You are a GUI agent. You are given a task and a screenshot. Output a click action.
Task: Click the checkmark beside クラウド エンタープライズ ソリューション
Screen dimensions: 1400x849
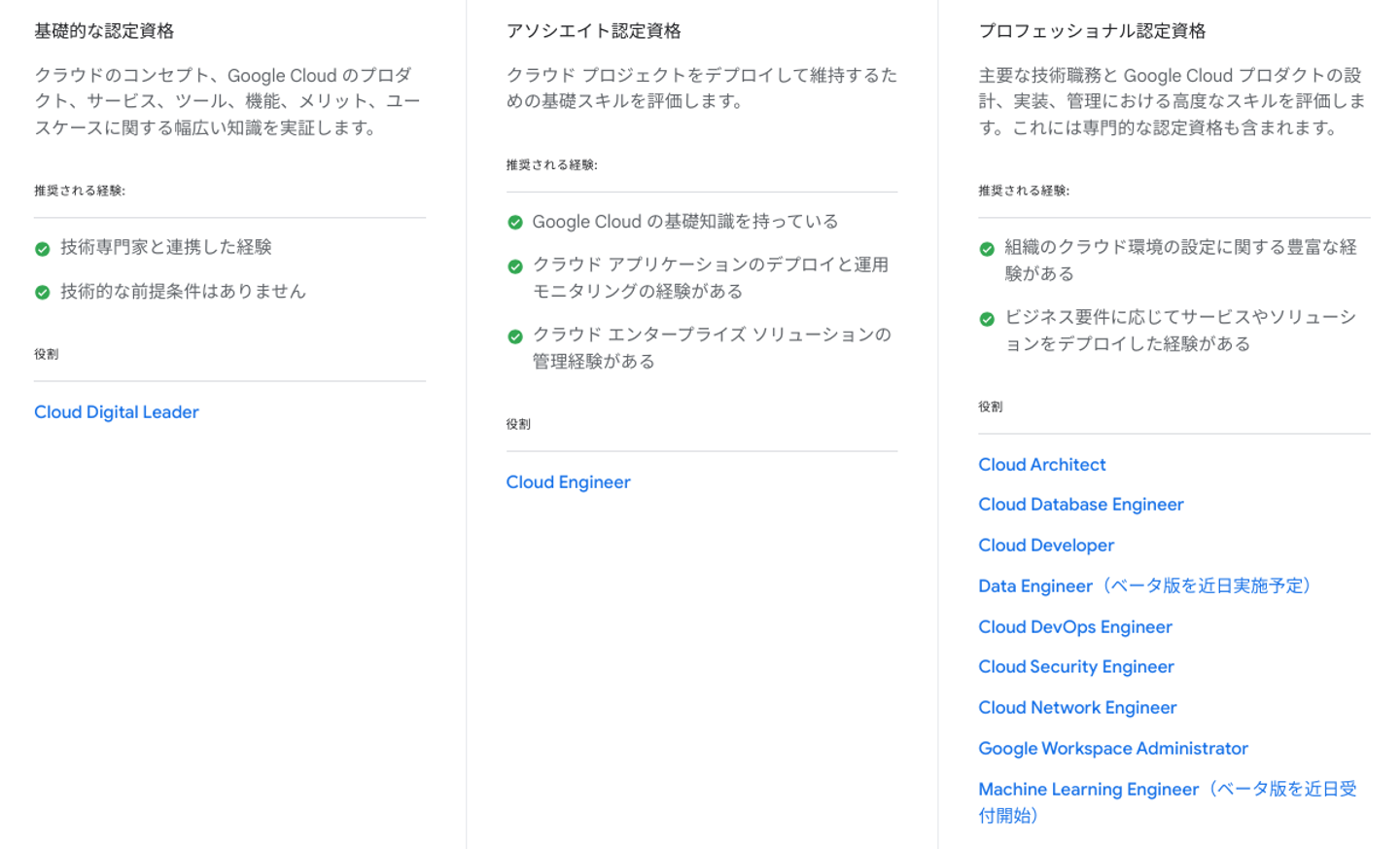coord(515,336)
